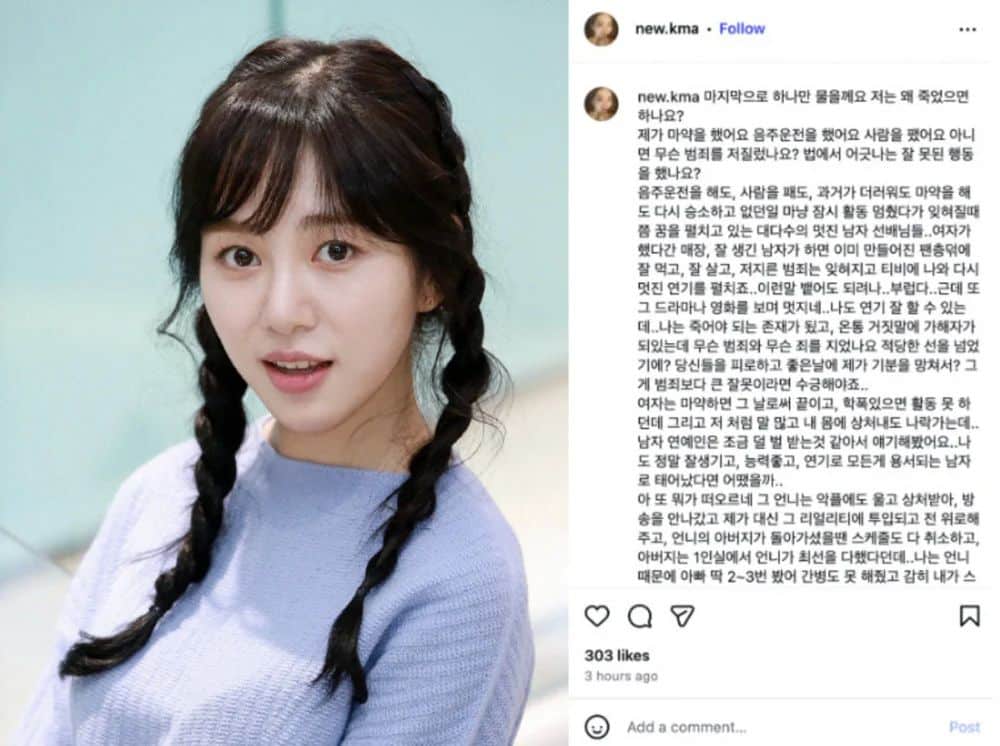Viewport: 1000px width, 746px height.
Task: Click the caption paragraph starting 여자는 마약하면
Action: (808, 441)
